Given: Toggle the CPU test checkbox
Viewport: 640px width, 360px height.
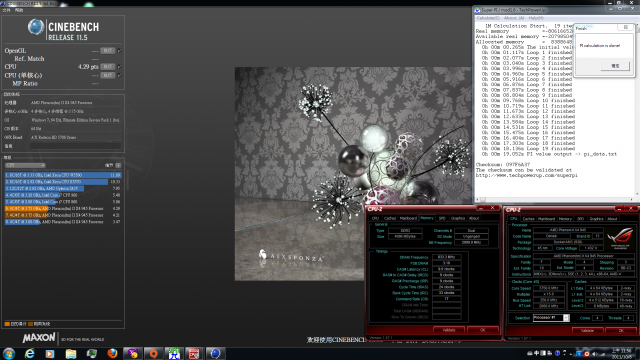Looking at the screenshot, I should click(119, 67).
